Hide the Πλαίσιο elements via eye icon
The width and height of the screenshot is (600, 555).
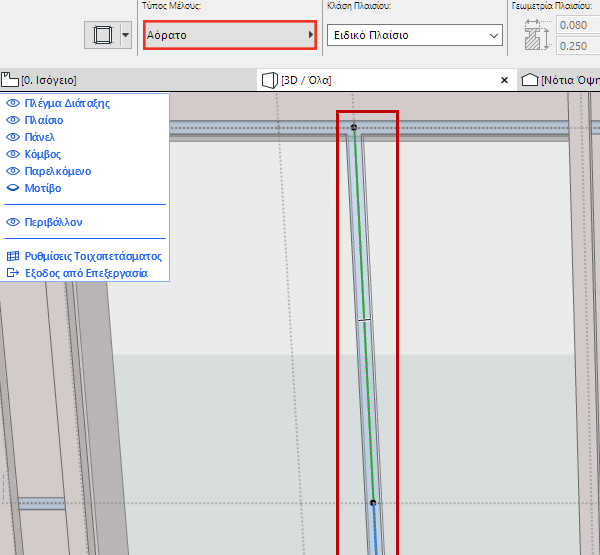(12, 120)
